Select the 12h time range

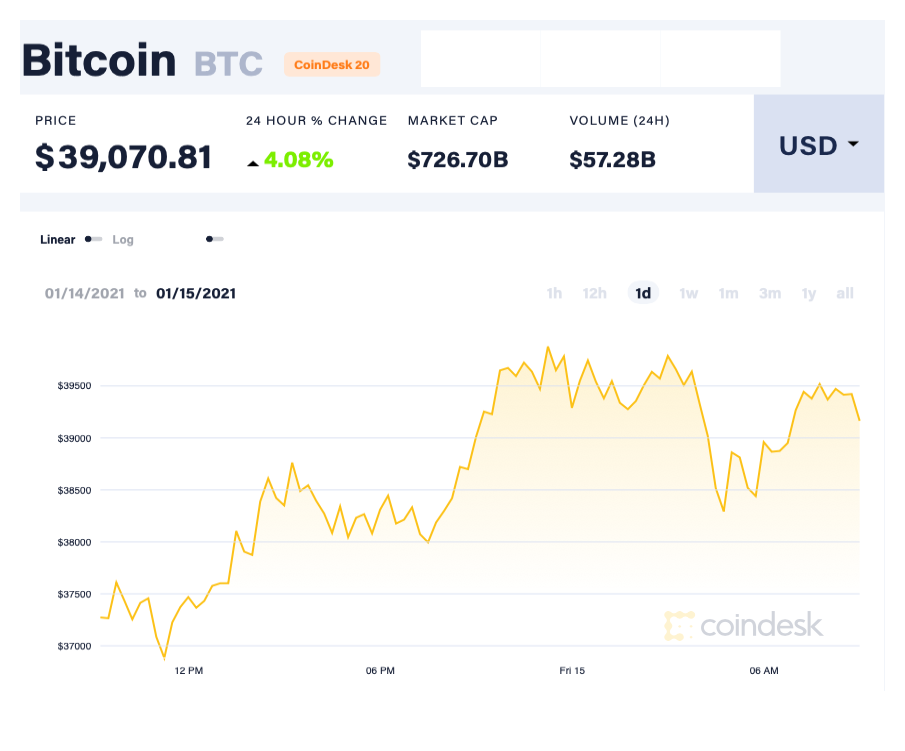point(594,293)
